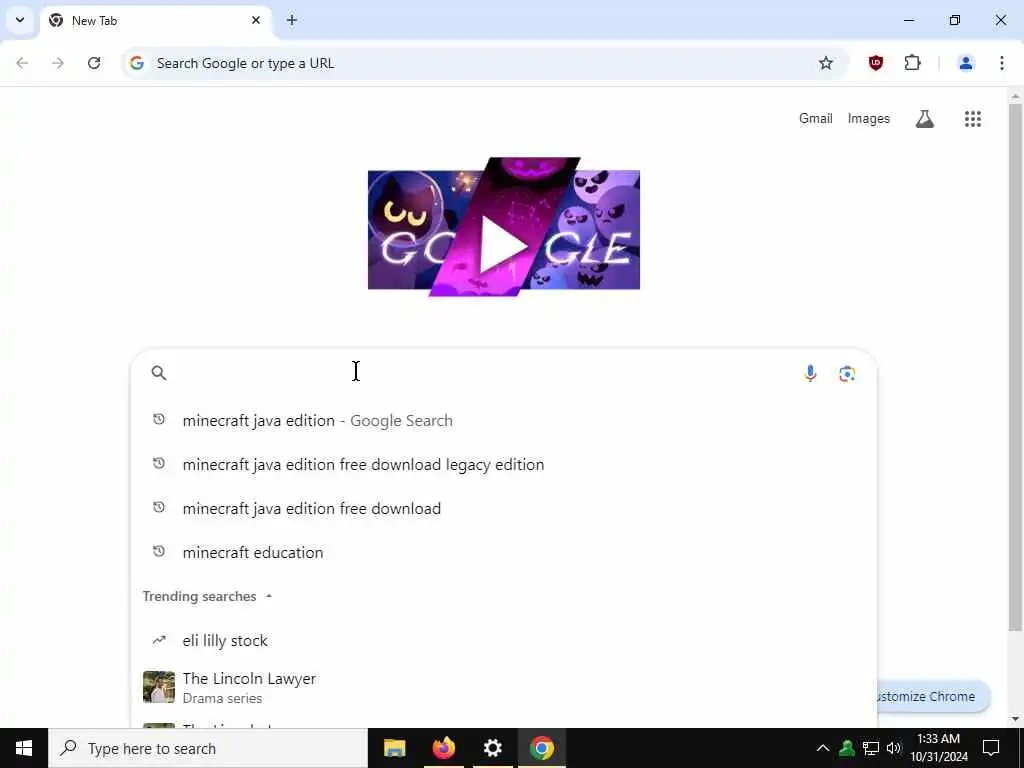The width and height of the screenshot is (1024, 768).
Task: Open the volume speaker tray icon
Action: [894, 748]
